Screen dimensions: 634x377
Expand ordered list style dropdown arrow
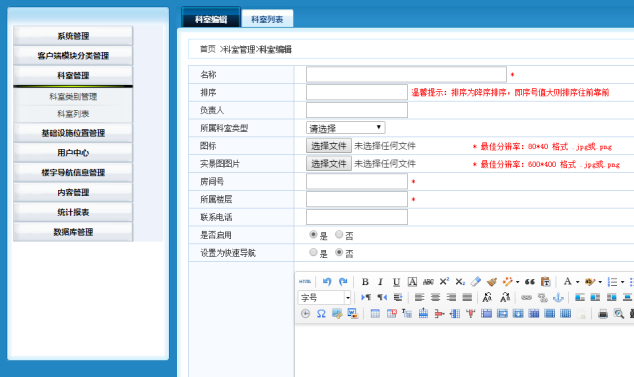tap(622, 282)
